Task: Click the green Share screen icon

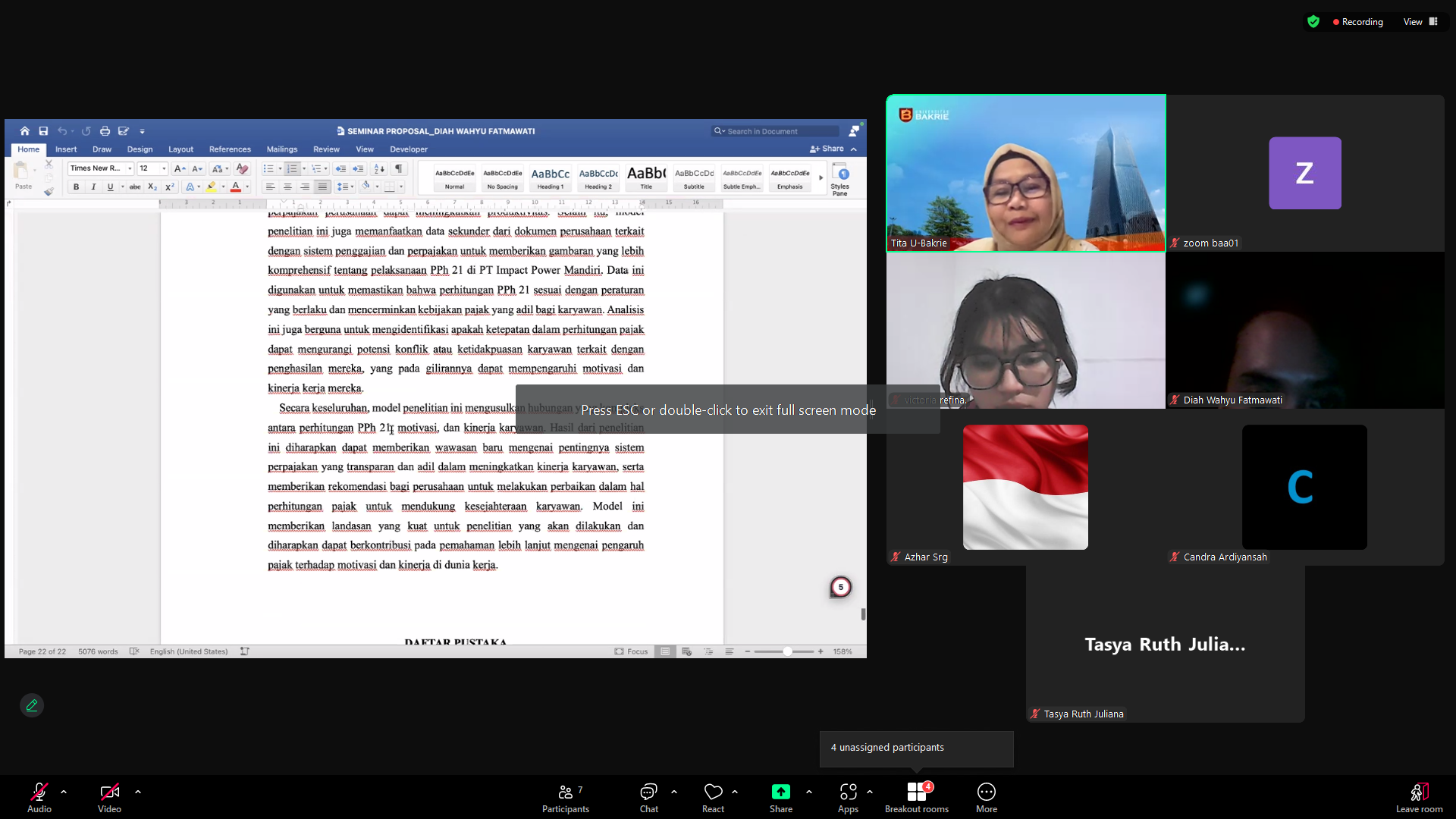Action: (x=780, y=792)
